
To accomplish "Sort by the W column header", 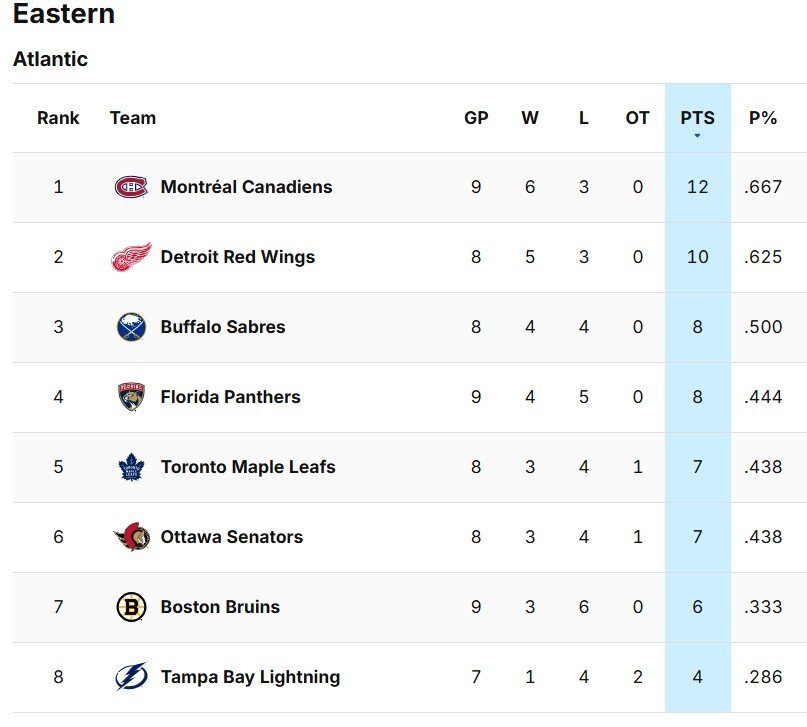I will pyautogui.click(x=530, y=118).
